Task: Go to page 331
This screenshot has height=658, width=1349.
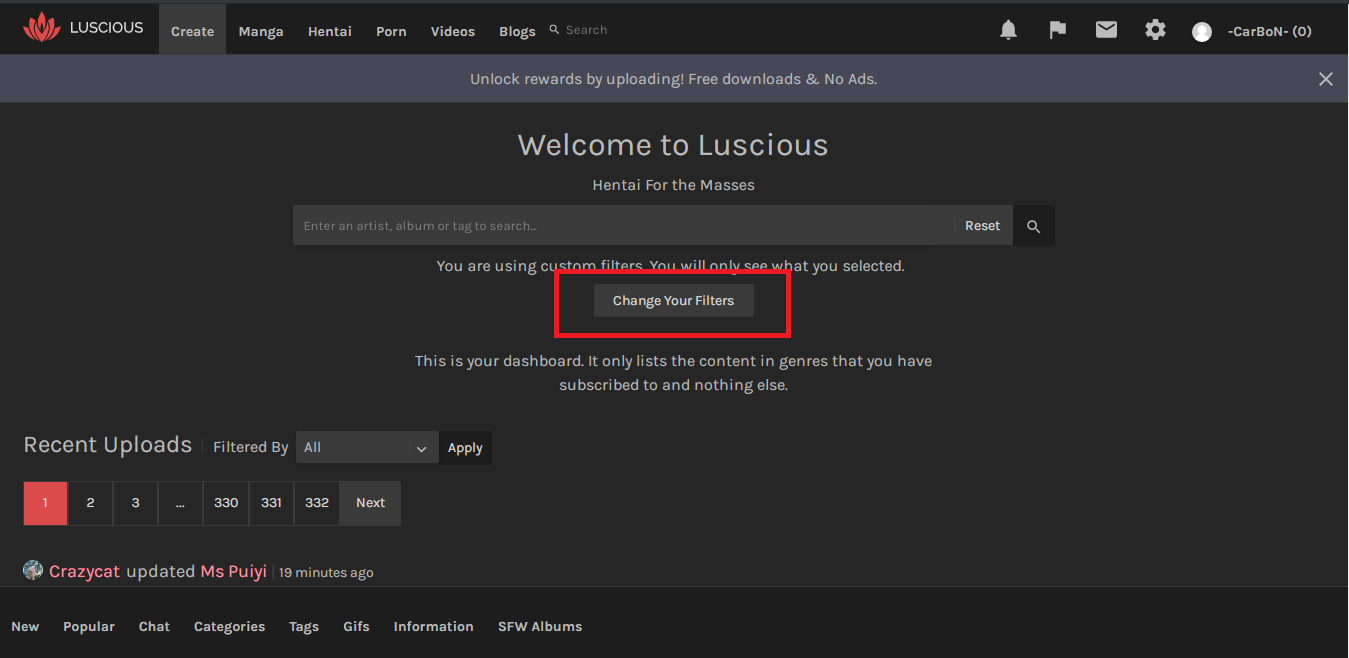Action: (x=271, y=503)
